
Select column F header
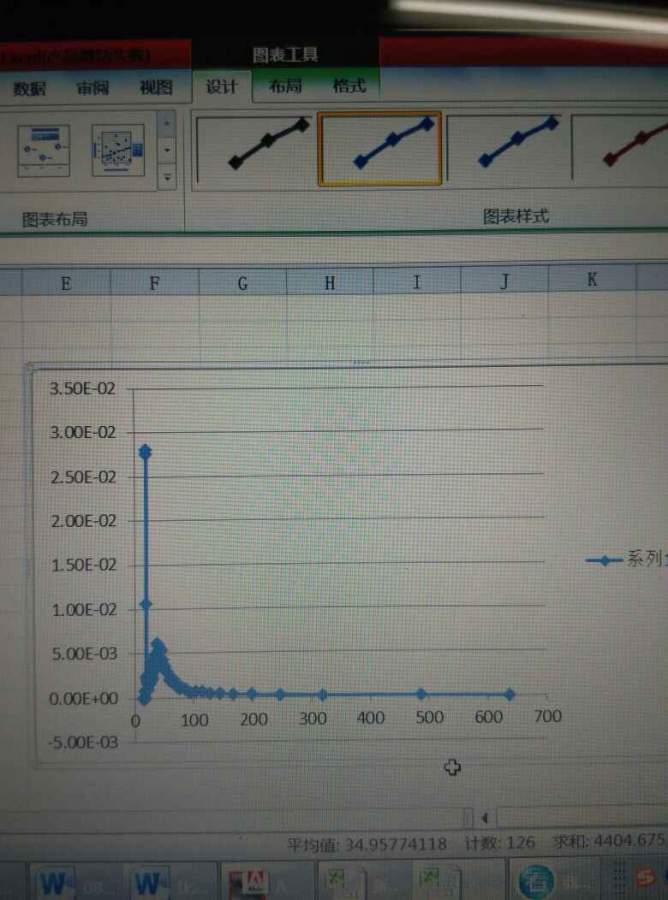(x=154, y=283)
